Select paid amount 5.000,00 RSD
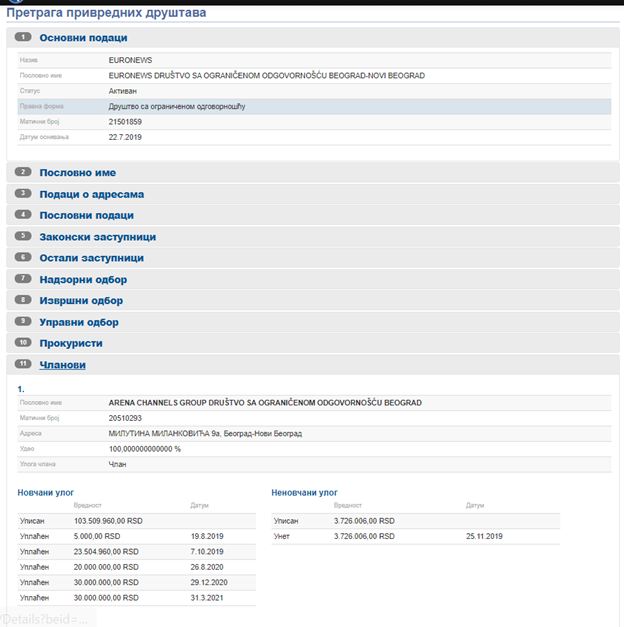The image size is (624, 627). (97, 536)
